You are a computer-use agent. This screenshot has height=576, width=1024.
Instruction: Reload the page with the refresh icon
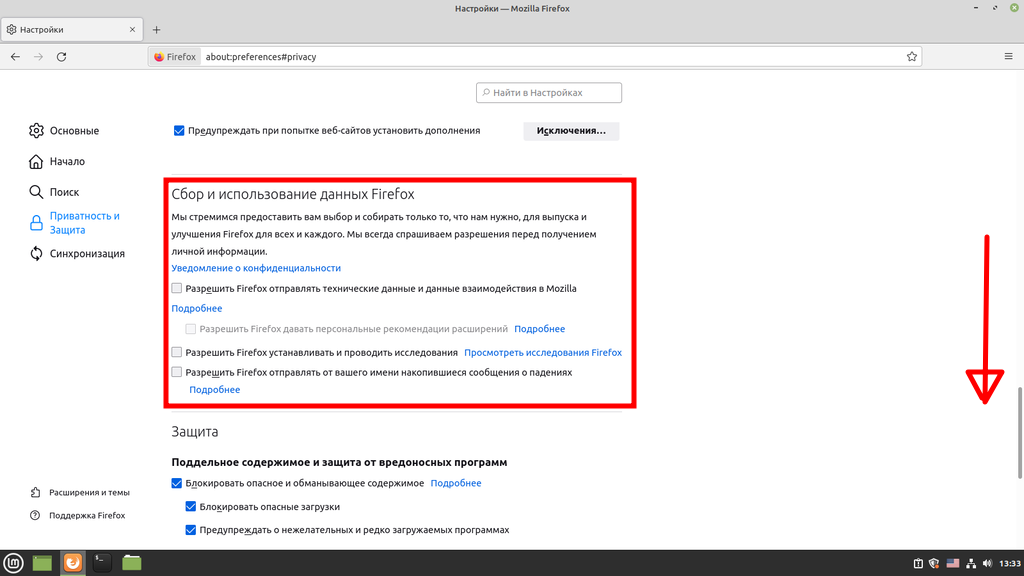[62, 57]
